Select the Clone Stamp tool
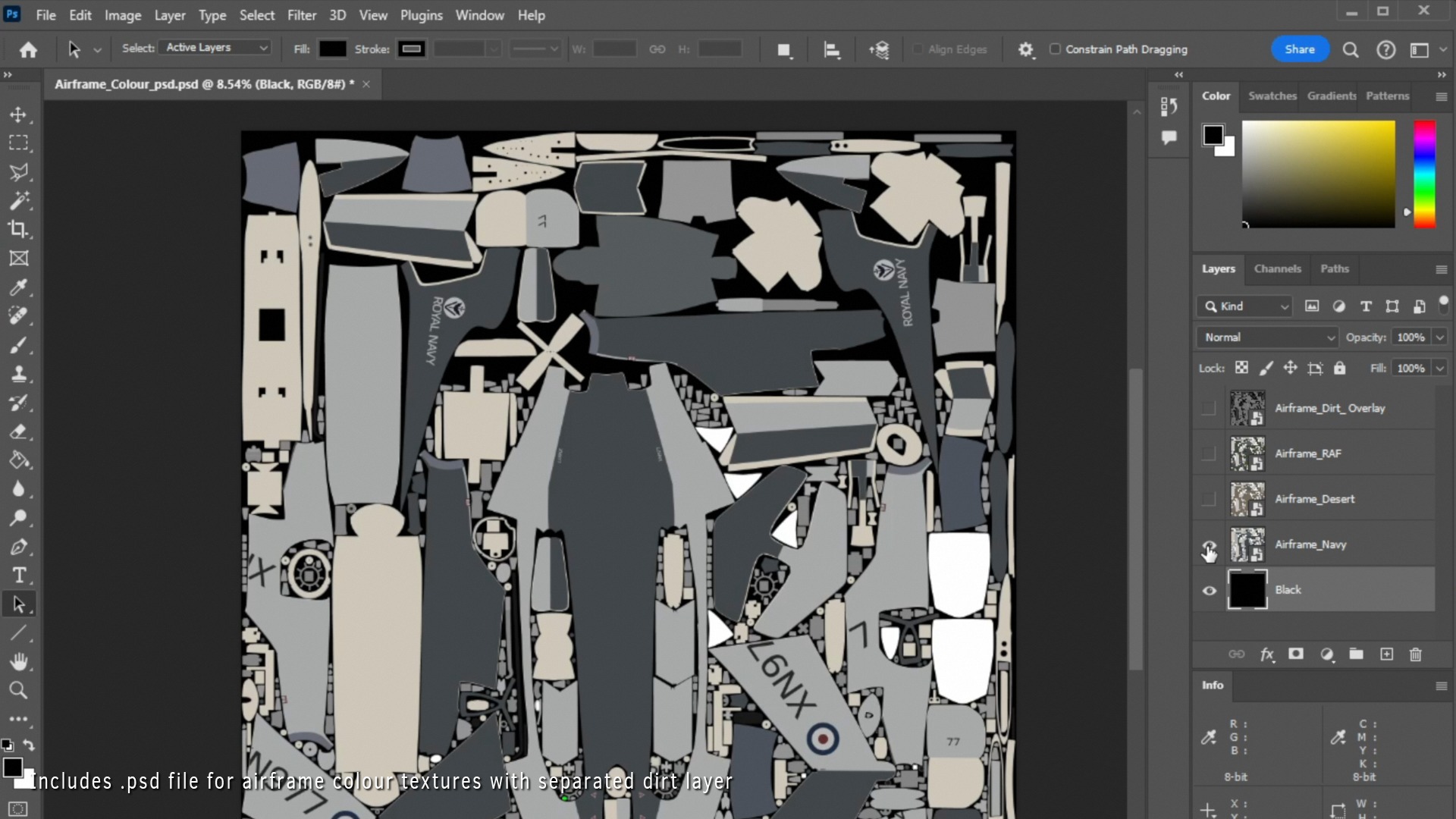This screenshot has height=819, width=1456. [x=18, y=374]
